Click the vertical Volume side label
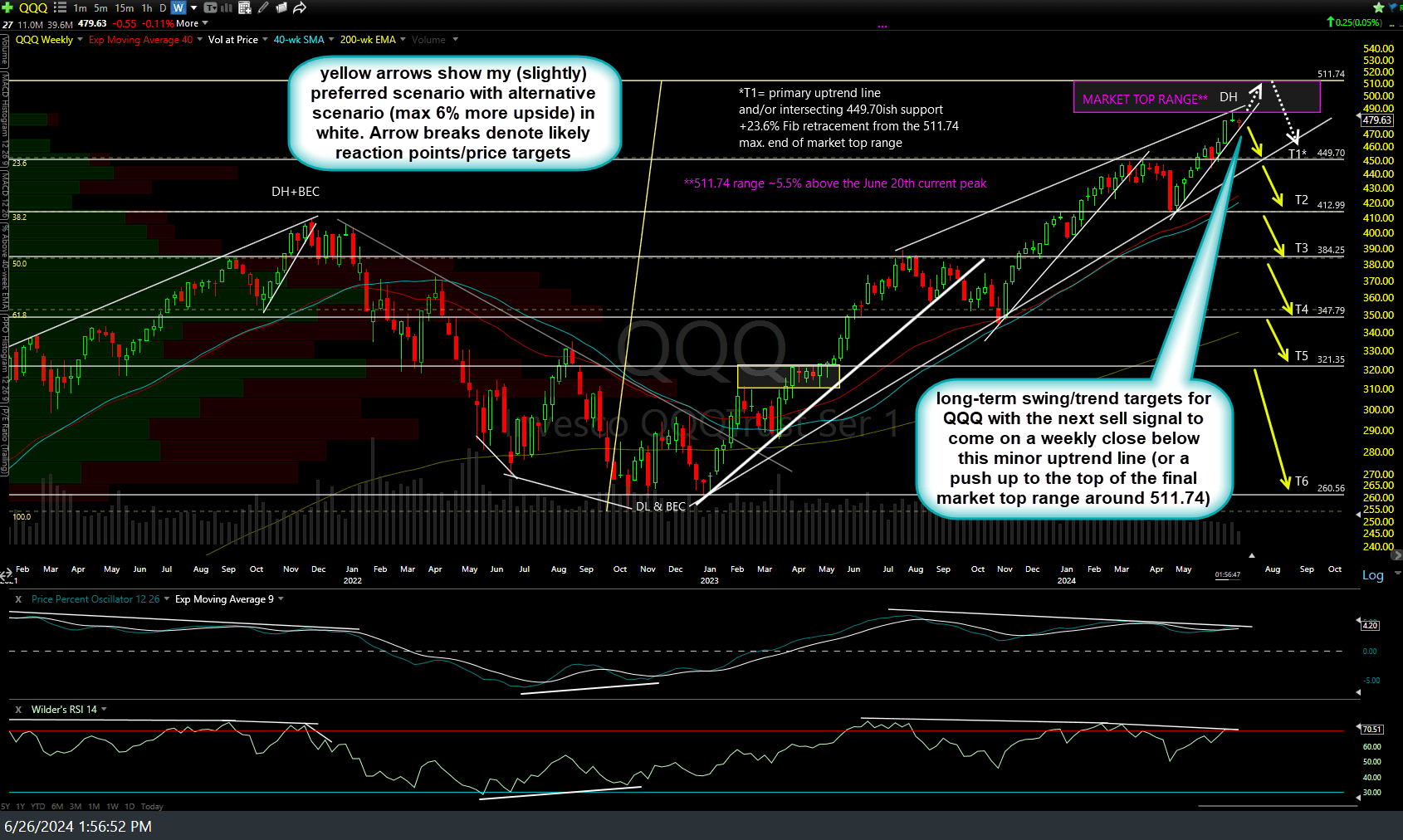The image size is (1403, 840). [4, 51]
